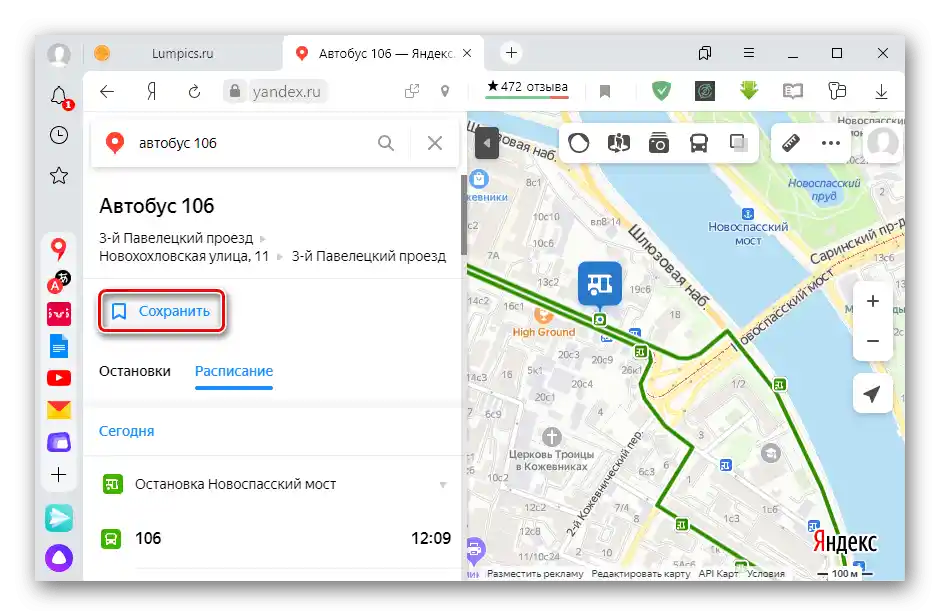Open YouTube from the browser sidebar
940x616 pixels.
coord(58,377)
